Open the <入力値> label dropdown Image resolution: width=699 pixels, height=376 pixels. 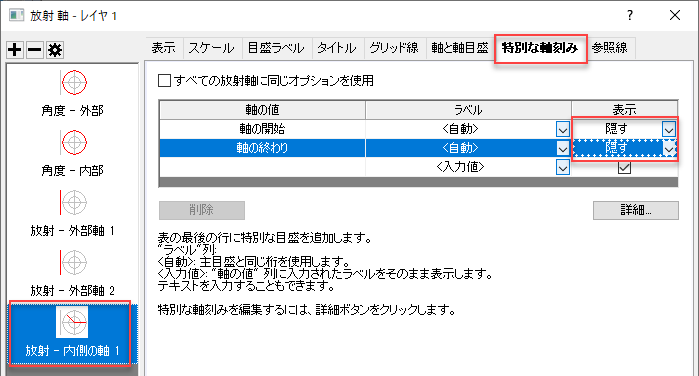[x=563, y=168]
